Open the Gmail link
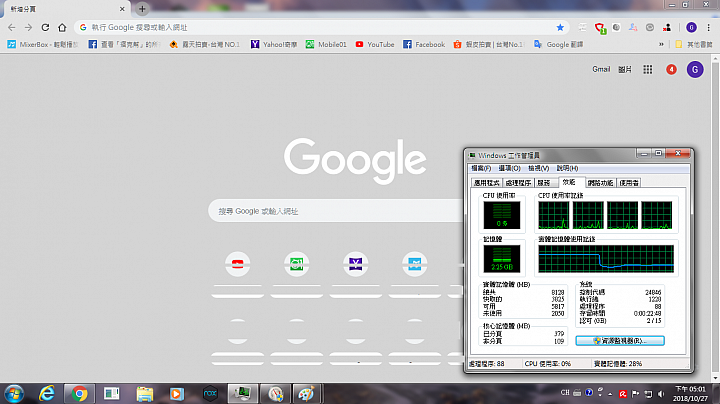Screen dimensions: 720x404 601,69
